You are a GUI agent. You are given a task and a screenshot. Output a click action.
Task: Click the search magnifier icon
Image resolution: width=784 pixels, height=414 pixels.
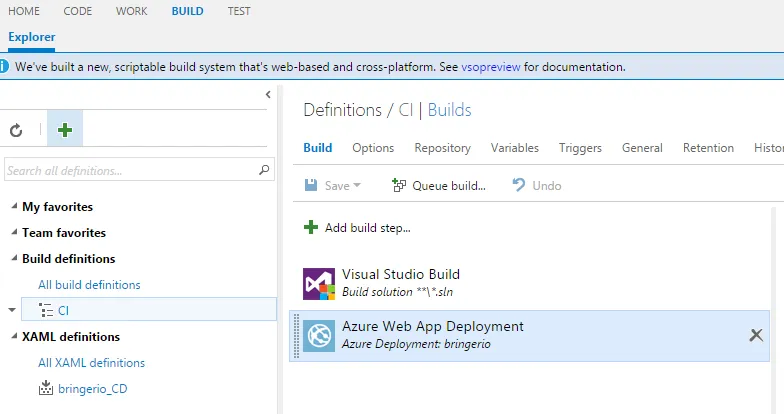point(265,170)
